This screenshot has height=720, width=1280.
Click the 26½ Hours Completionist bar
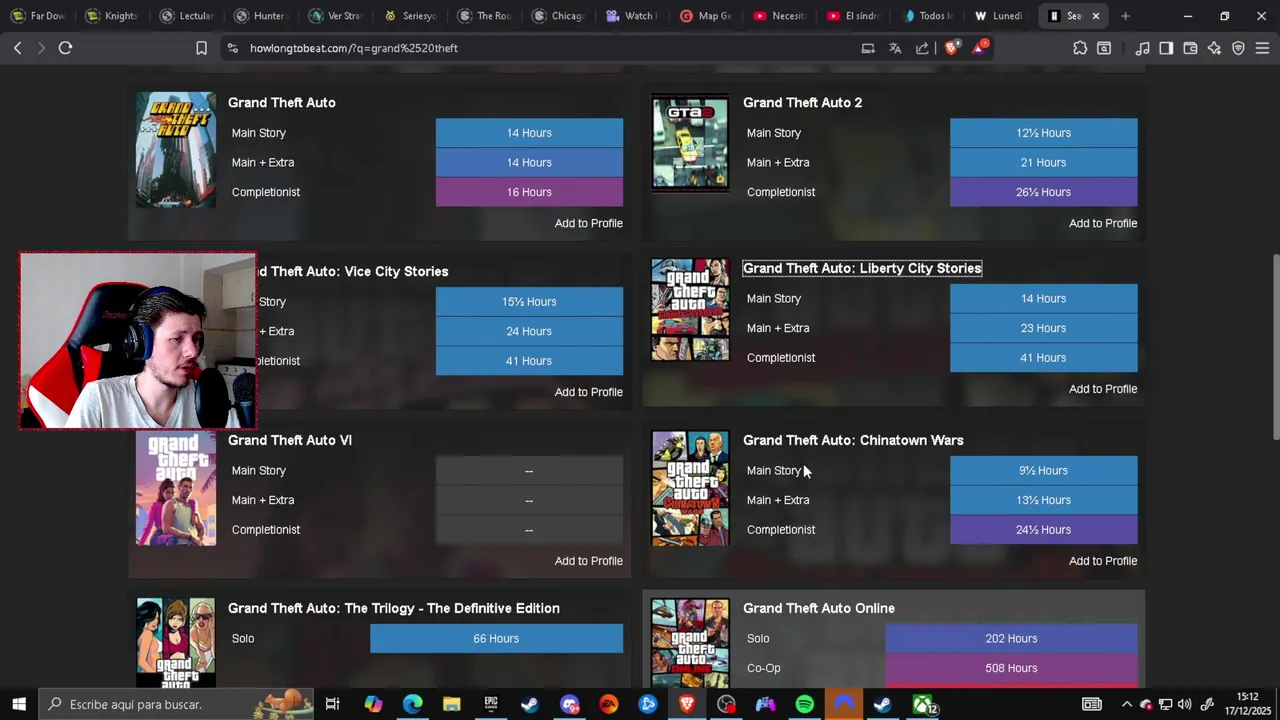(x=1043, y=192)
